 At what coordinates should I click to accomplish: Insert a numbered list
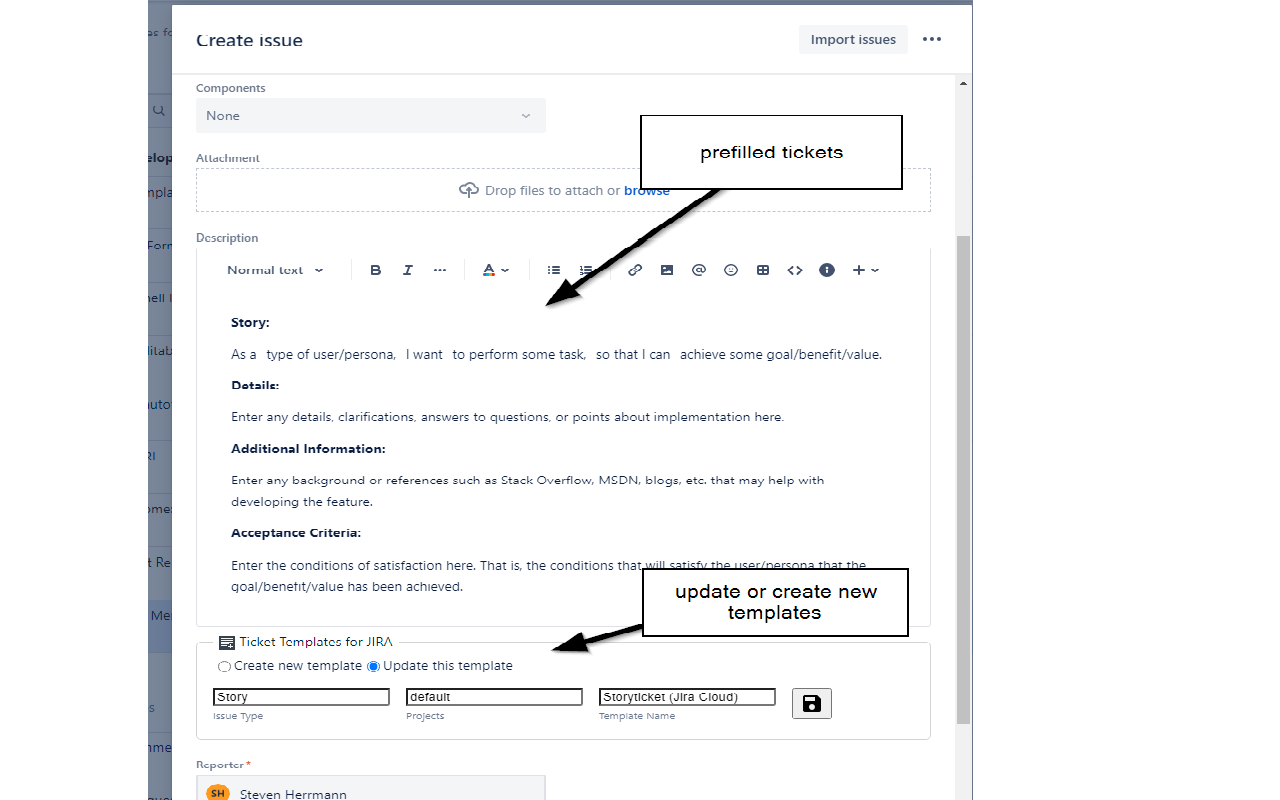coord(586,270)
